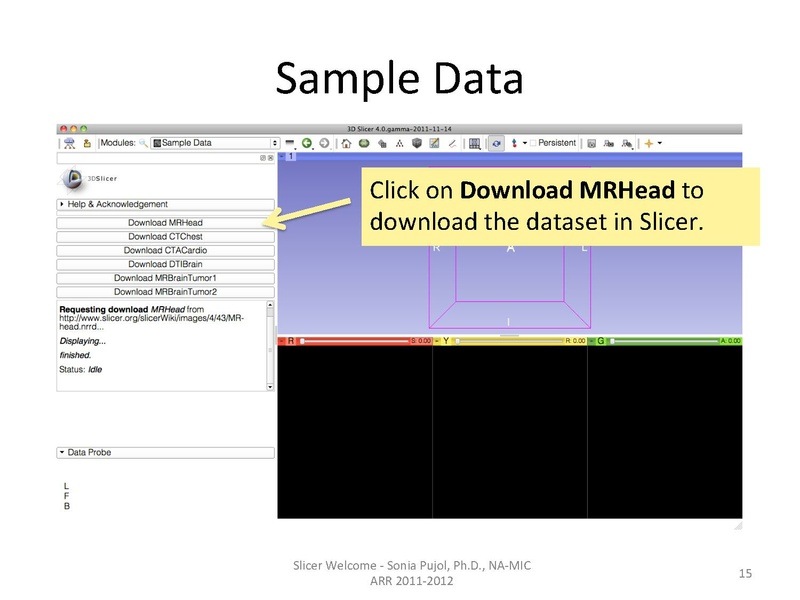Screen dimensions: 800x600
Task: Open the Extension Manager globe icon
Action: click(364, 143)
